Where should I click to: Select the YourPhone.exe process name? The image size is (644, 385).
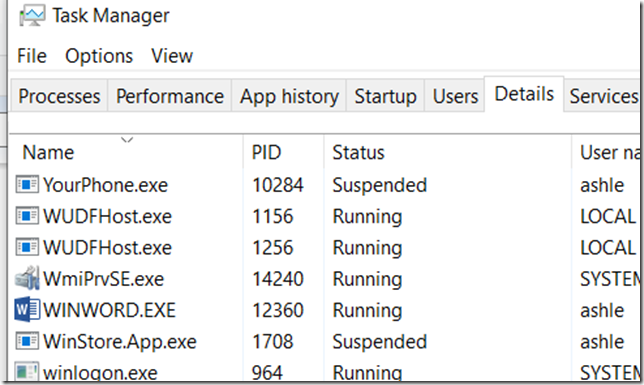pyautogui.click(x=106, y=185)
